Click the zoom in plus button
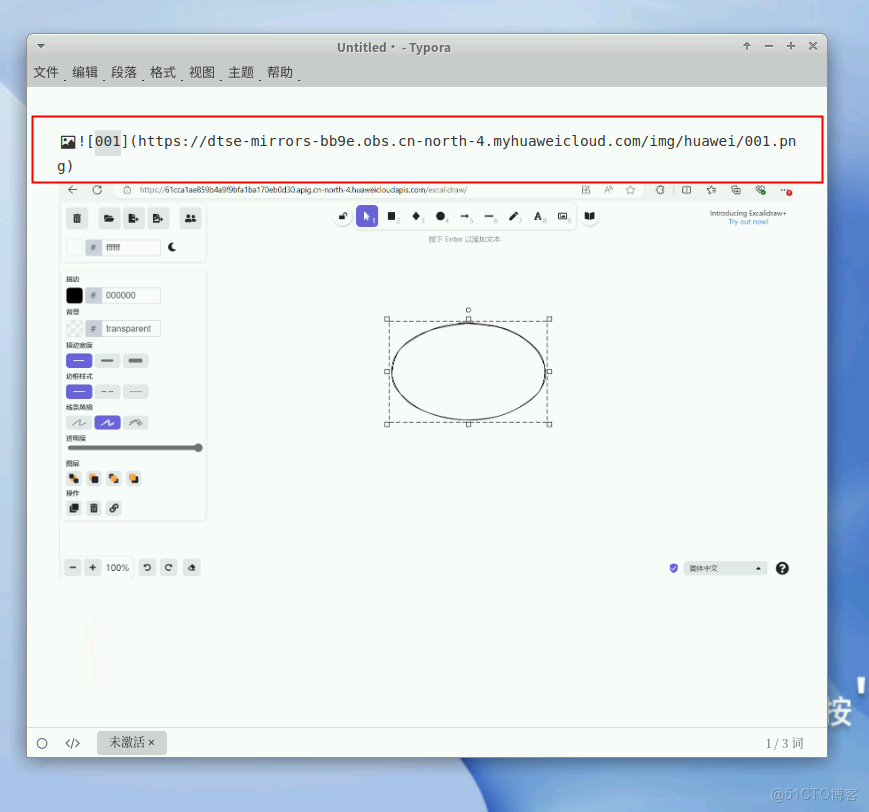This screenshot has width=869, height=812. click(x=93, y=568)
